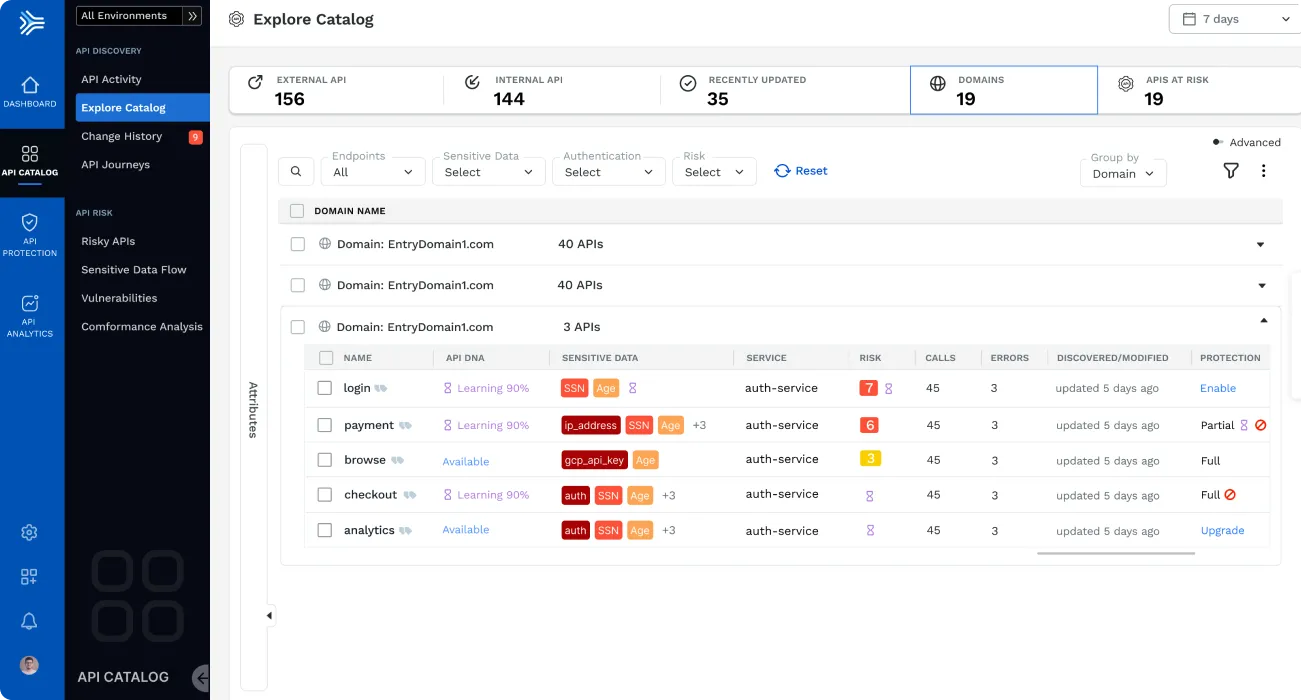Toggle the Domain Name select-all checkbox
The width and height of the screenshot is (1301, 700).
coord(296,211)
